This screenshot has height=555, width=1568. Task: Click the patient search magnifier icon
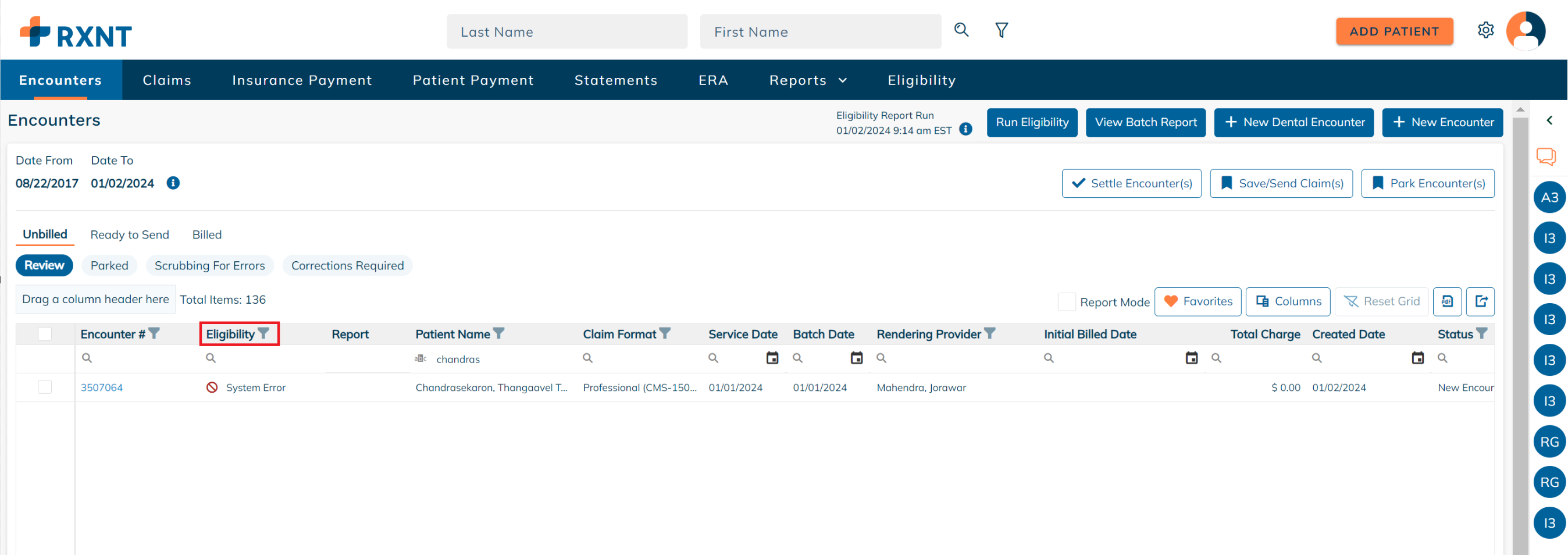click(x=961, y=30)
